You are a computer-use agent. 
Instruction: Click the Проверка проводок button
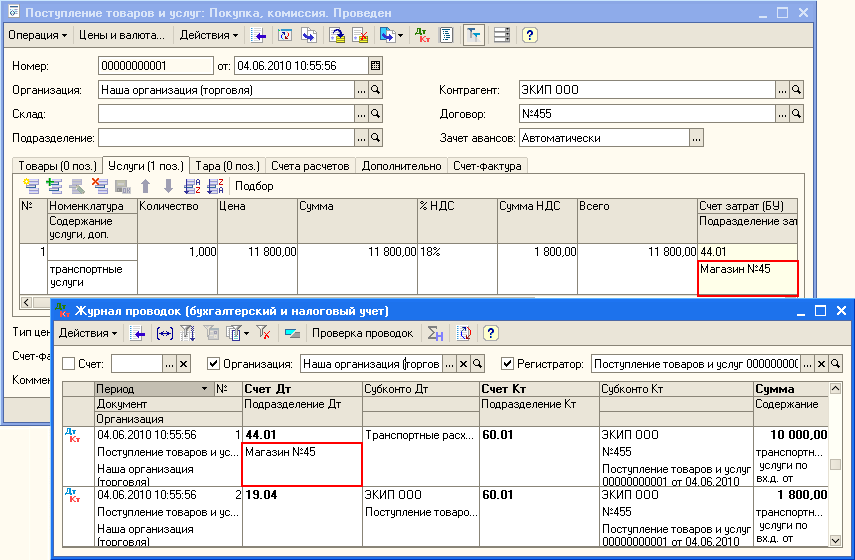(x=362, y=333)
